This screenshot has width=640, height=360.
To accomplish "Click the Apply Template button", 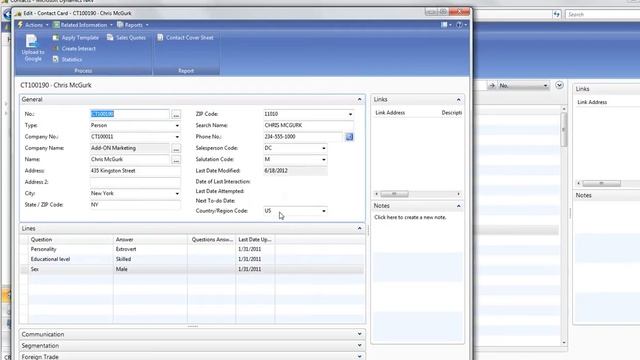I will coord(76,38).
